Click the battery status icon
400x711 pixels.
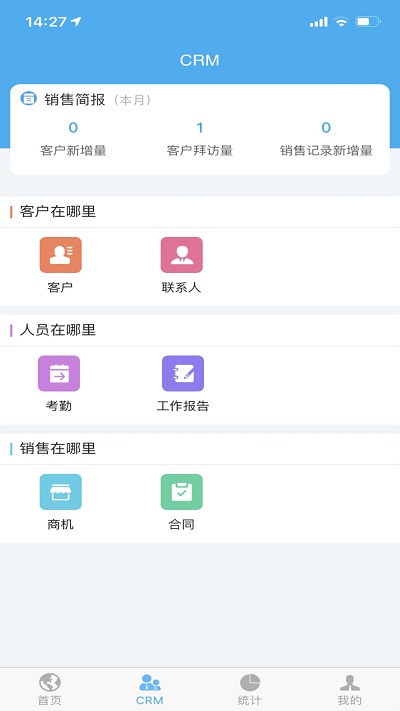click(x=368, y=21)
